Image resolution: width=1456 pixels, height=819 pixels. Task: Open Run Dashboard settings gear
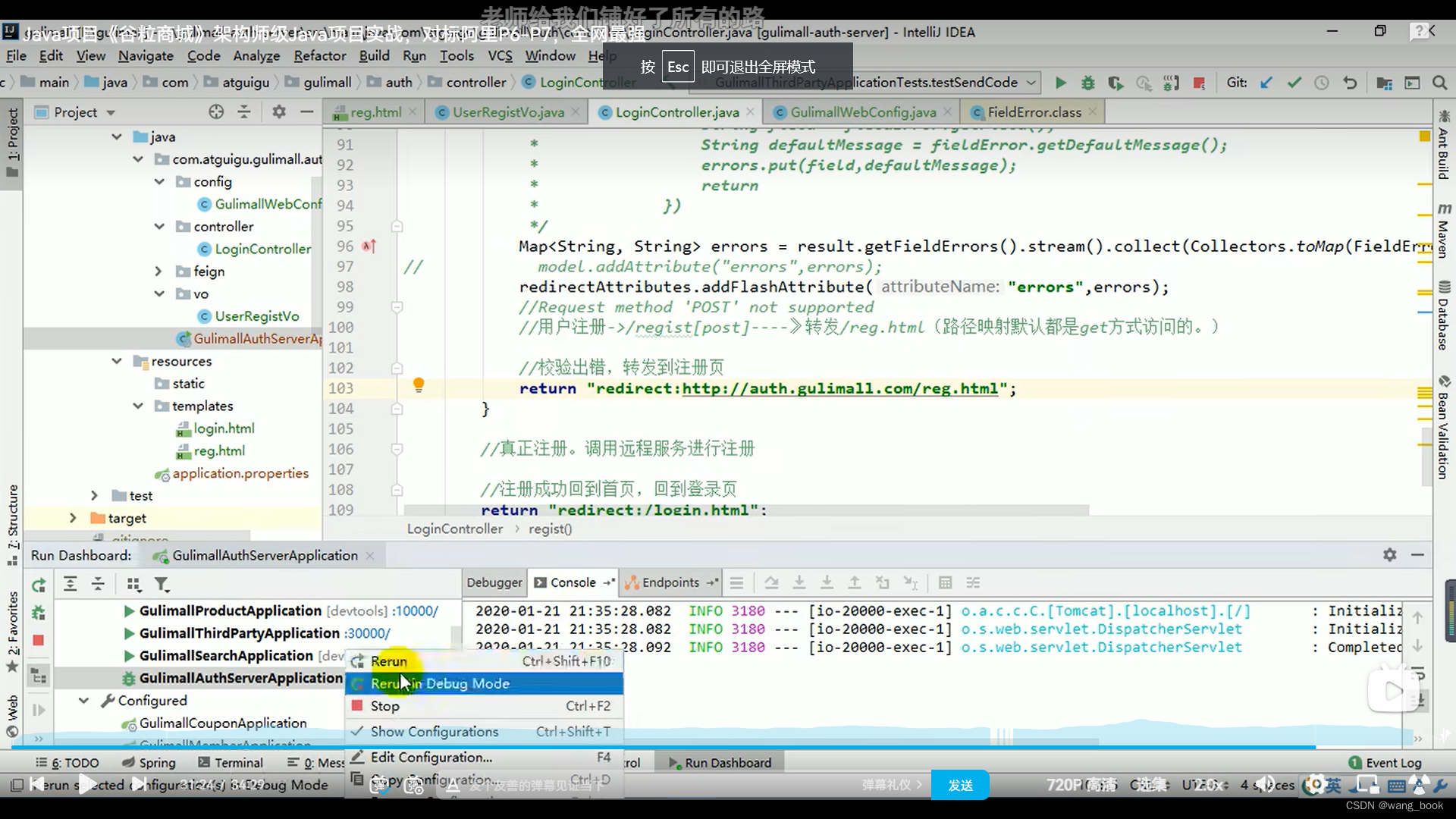tap(1389, 555)
